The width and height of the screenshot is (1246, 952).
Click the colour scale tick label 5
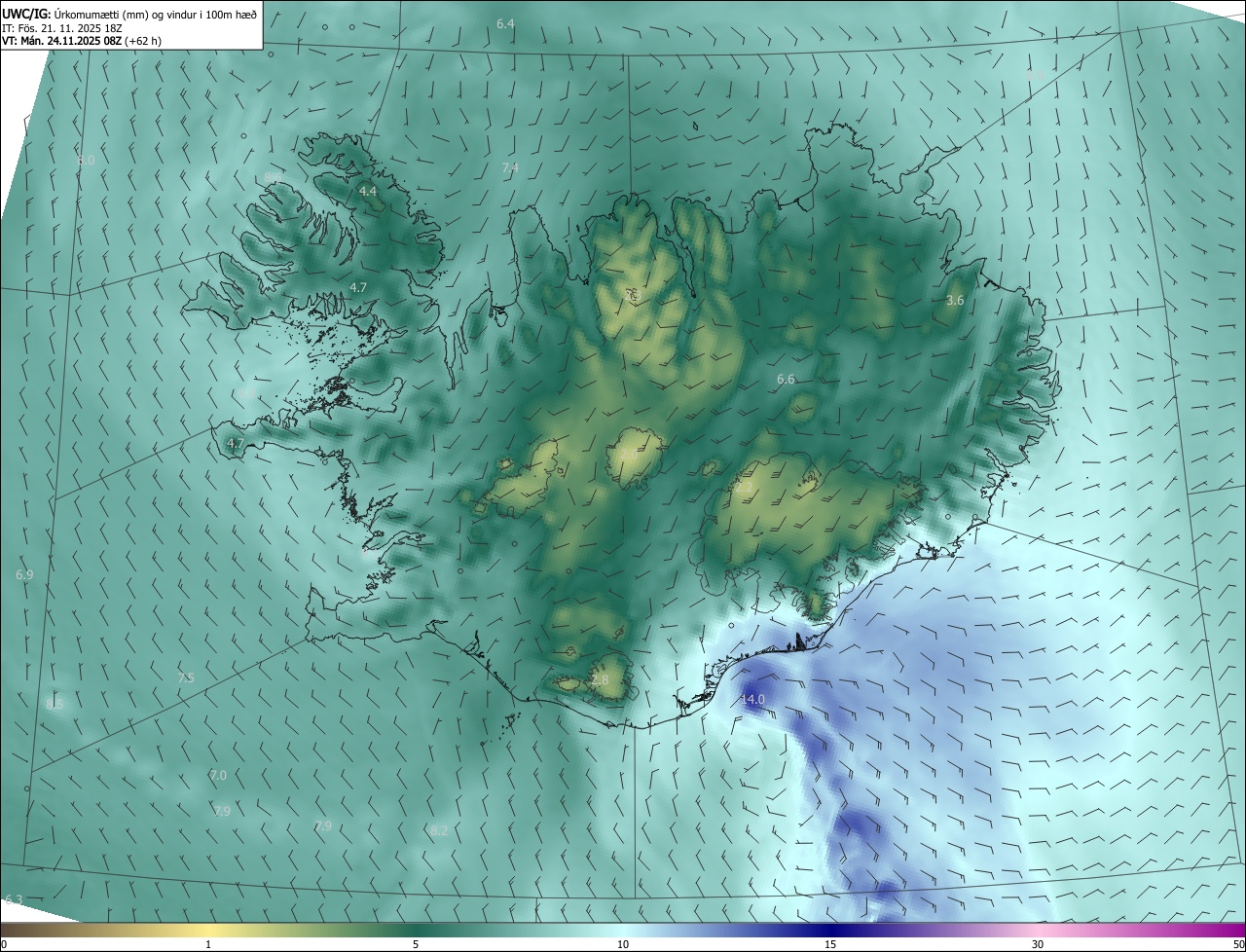click(416, 944)
